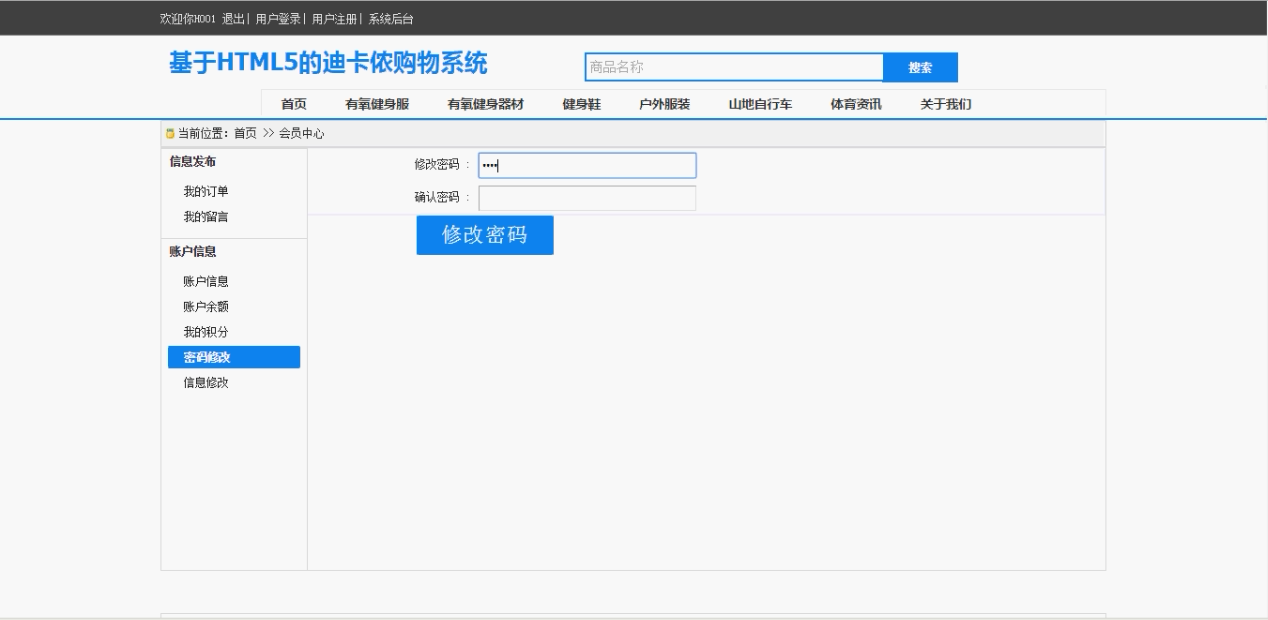Screen dimensions: 1268x620
Task: Open the 关于我们 menu item
Action: point(946,104)
